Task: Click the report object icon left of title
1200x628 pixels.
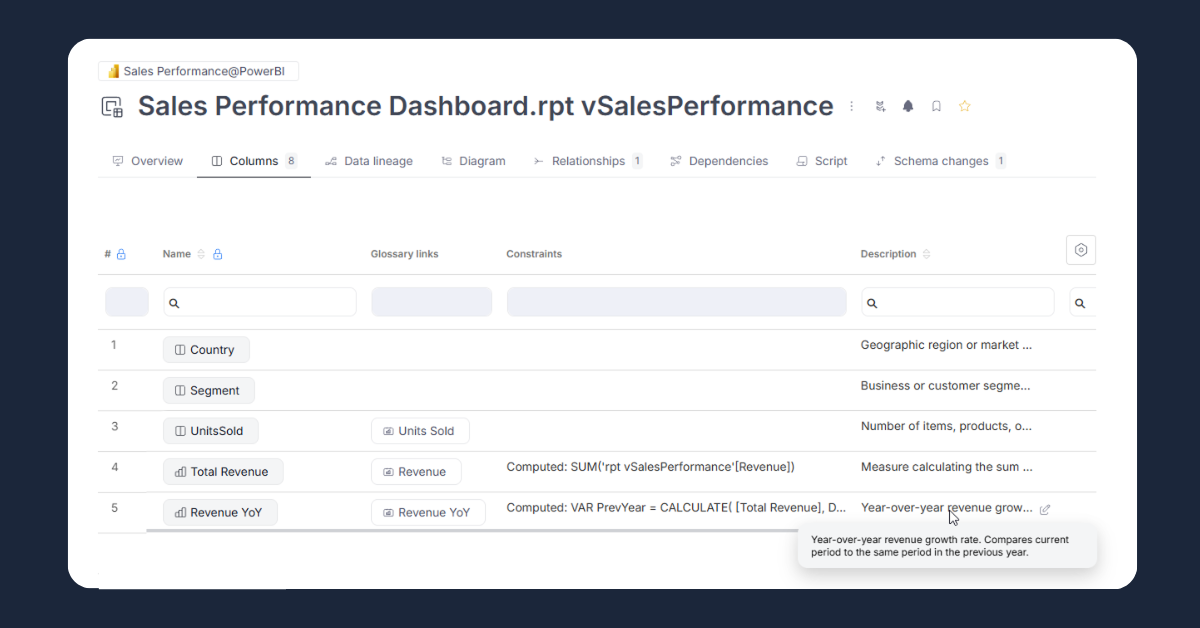Action: (113, 107)
